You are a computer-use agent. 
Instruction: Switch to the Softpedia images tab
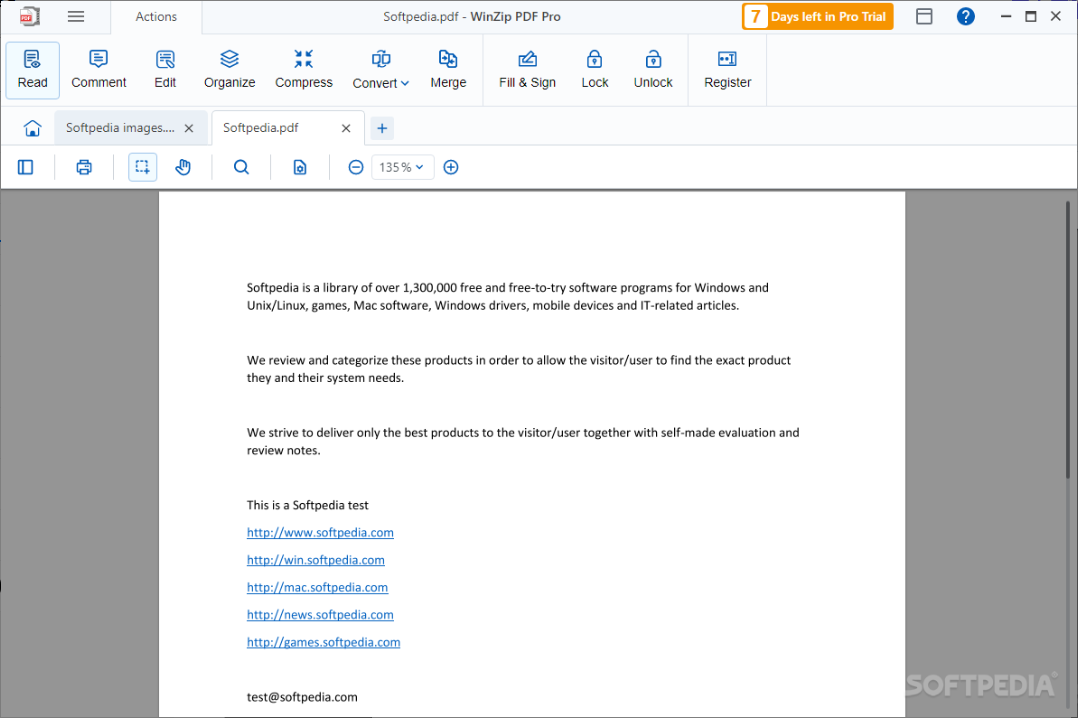(x=120, y=128)
